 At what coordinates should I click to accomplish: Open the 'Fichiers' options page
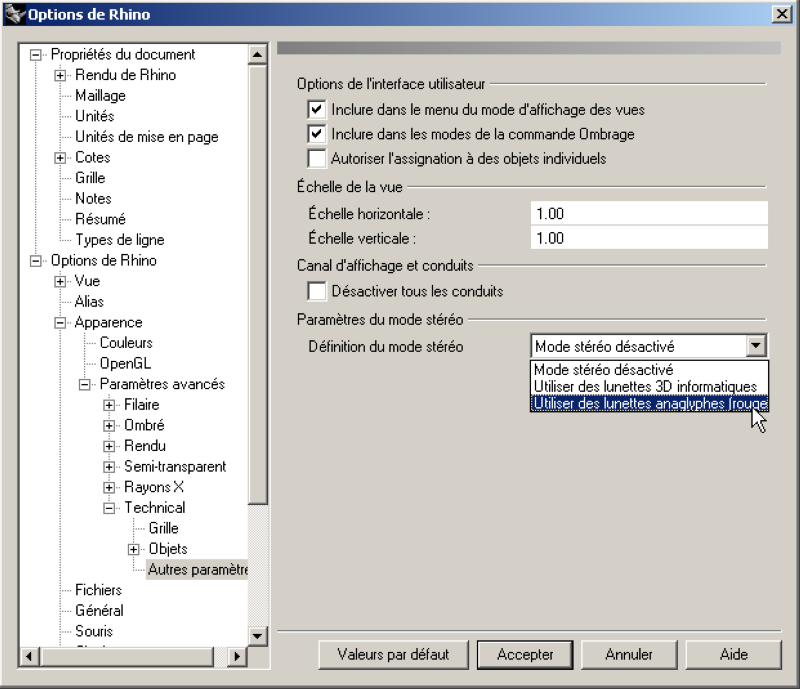point(98,590)
